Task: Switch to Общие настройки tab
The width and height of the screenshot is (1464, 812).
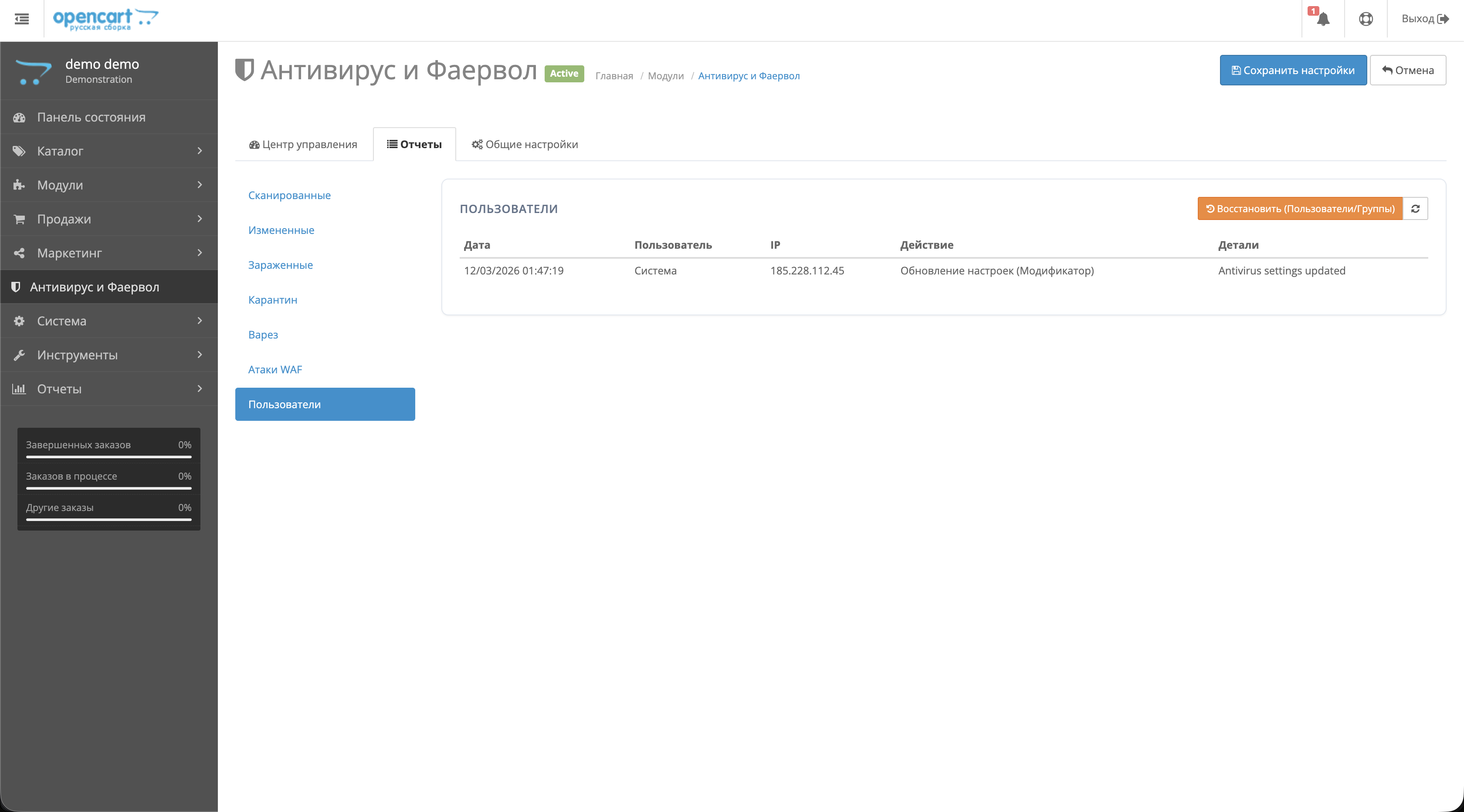Action: 525,144
